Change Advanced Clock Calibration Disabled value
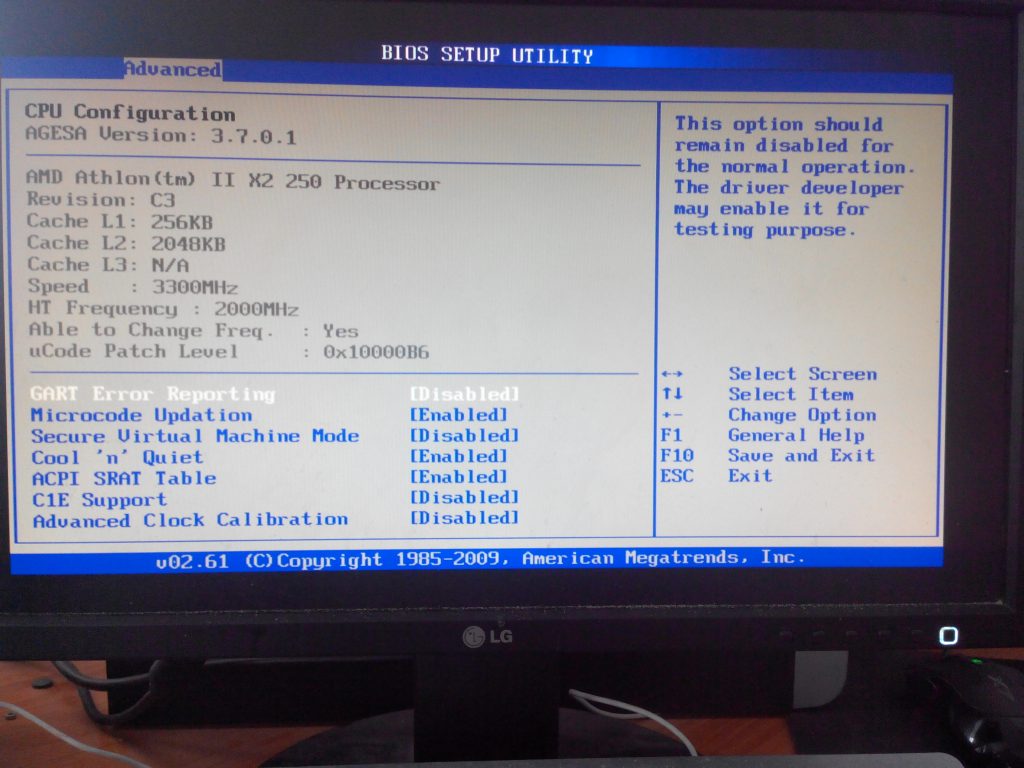The height and width of the screenshot is (768, 1024). pos(464,518)
